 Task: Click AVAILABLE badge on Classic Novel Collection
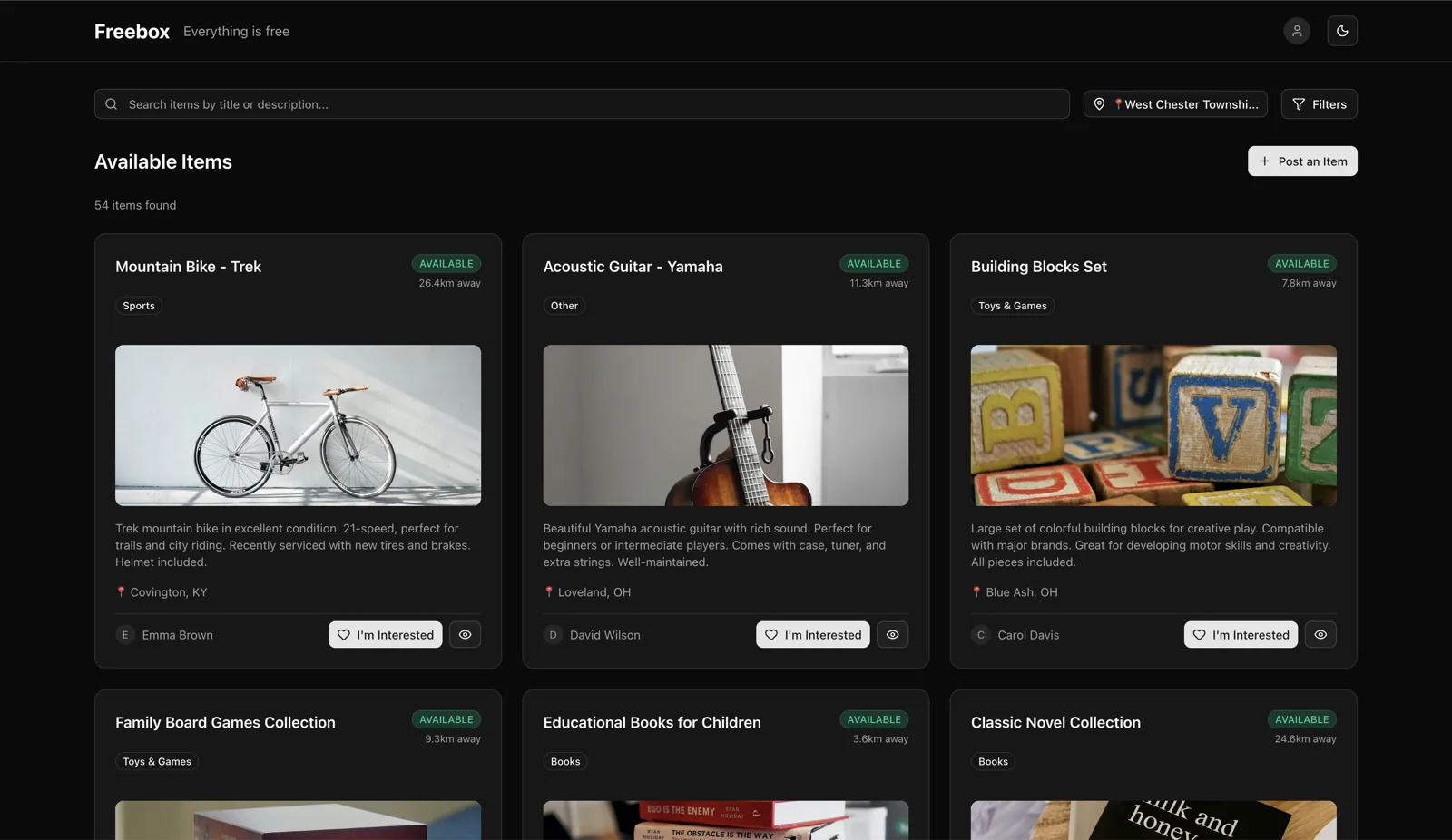tap(1302, 720)
